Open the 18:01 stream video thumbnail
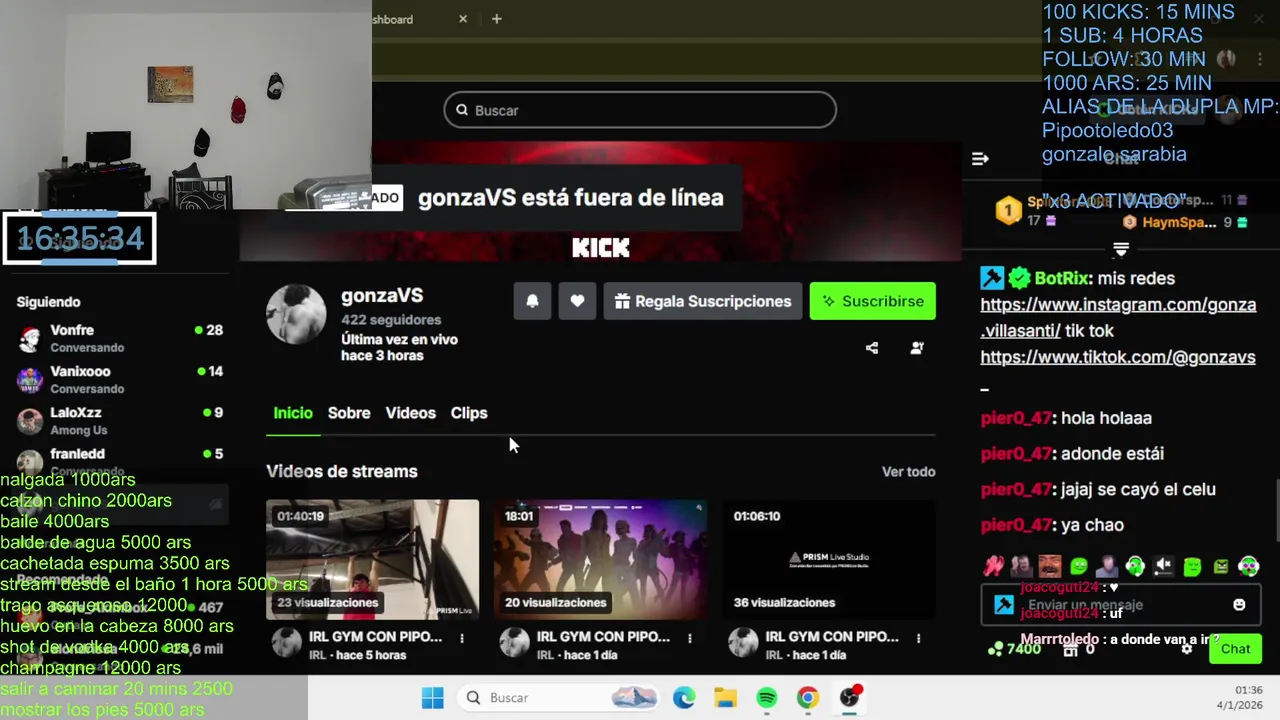The height and width of the screenshot is (720, 1280). [x=600, y=560]
